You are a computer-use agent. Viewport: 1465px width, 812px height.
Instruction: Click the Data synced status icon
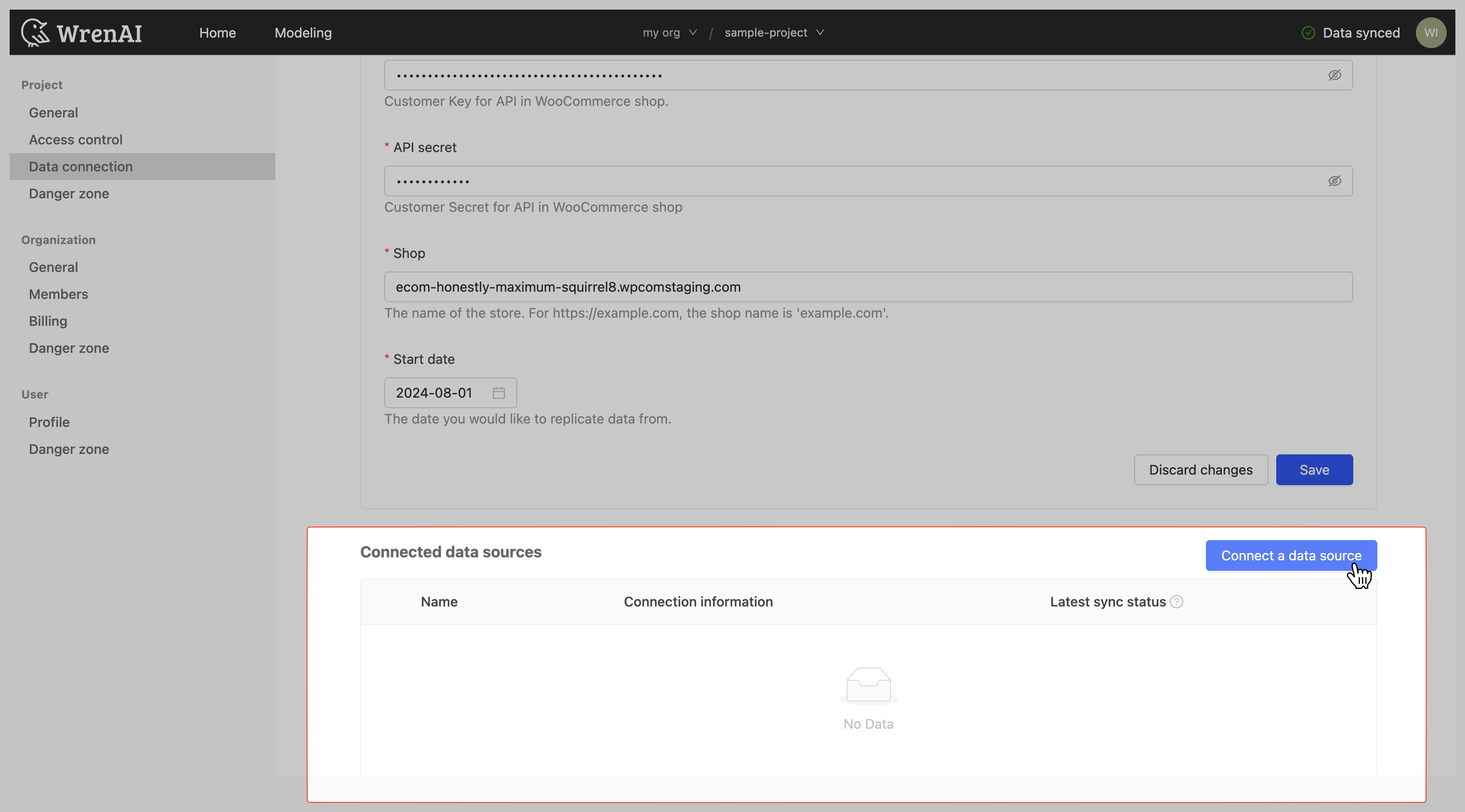point(1308,32)
